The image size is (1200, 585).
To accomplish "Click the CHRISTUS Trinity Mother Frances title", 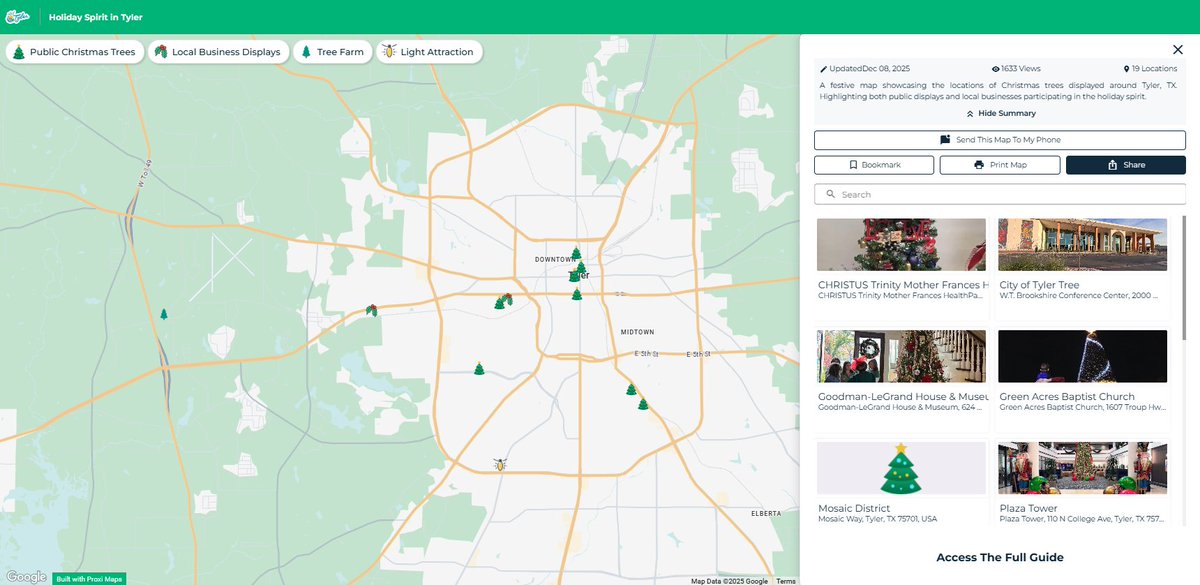I will (x=903, y=285).
